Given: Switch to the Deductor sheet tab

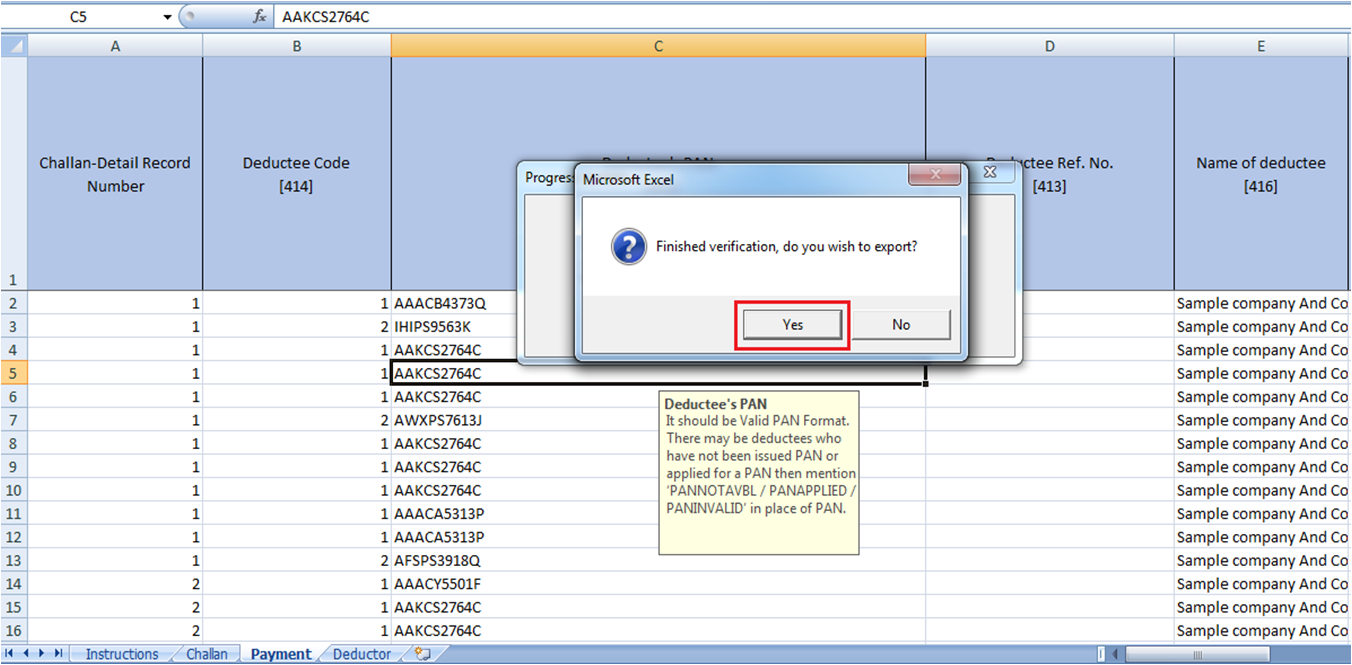Looking at the screenshot, I should tap(361, 653).
